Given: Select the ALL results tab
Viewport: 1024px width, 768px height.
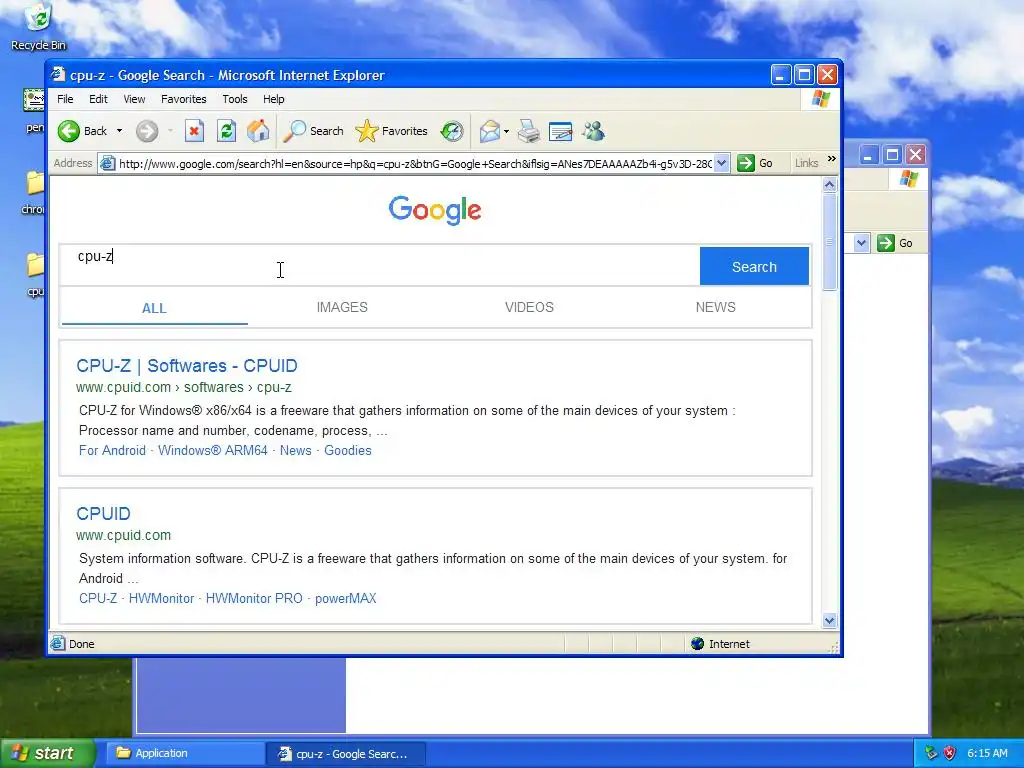Looking at the screenshot, I should point(154,308).
